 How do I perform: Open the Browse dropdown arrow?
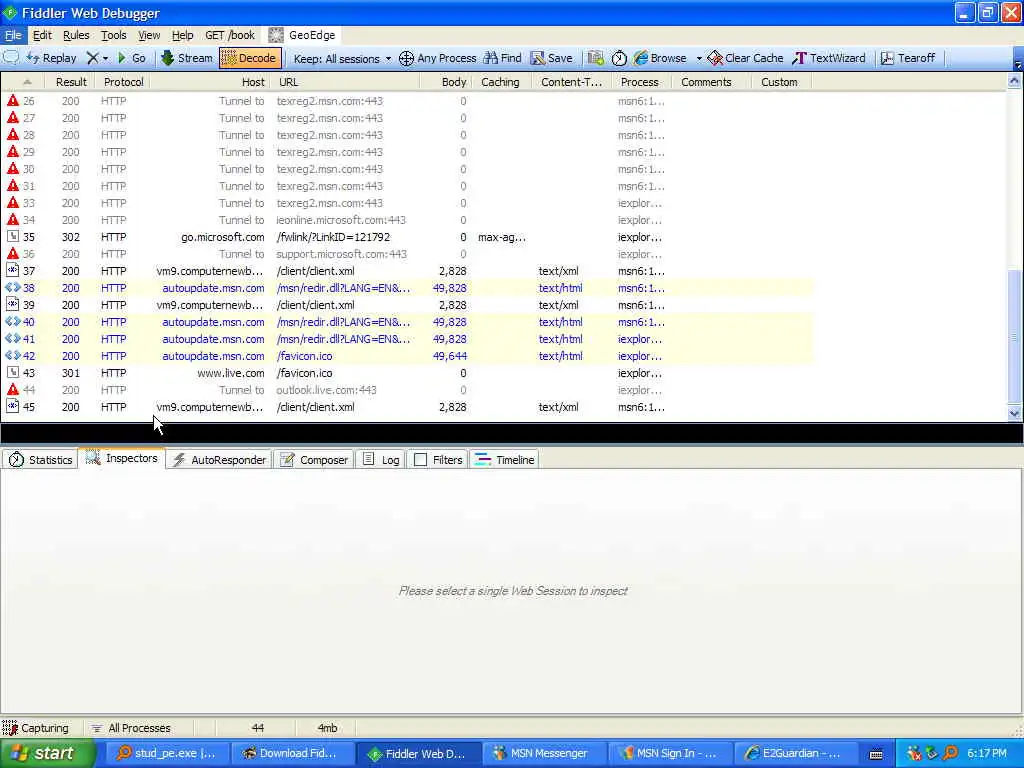[x=699, y=59]
